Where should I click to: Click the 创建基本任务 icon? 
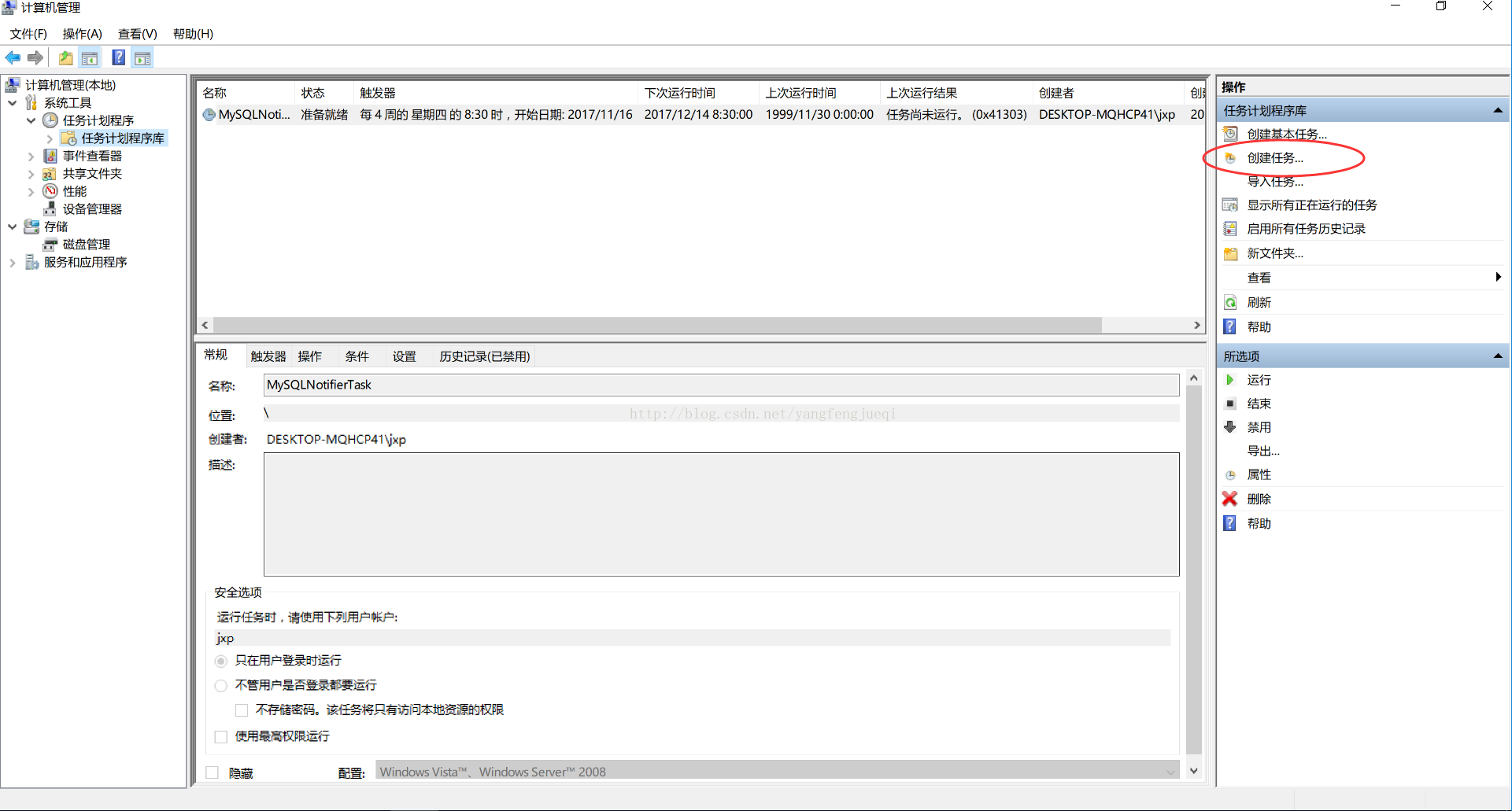click(x=1230, y=134)
